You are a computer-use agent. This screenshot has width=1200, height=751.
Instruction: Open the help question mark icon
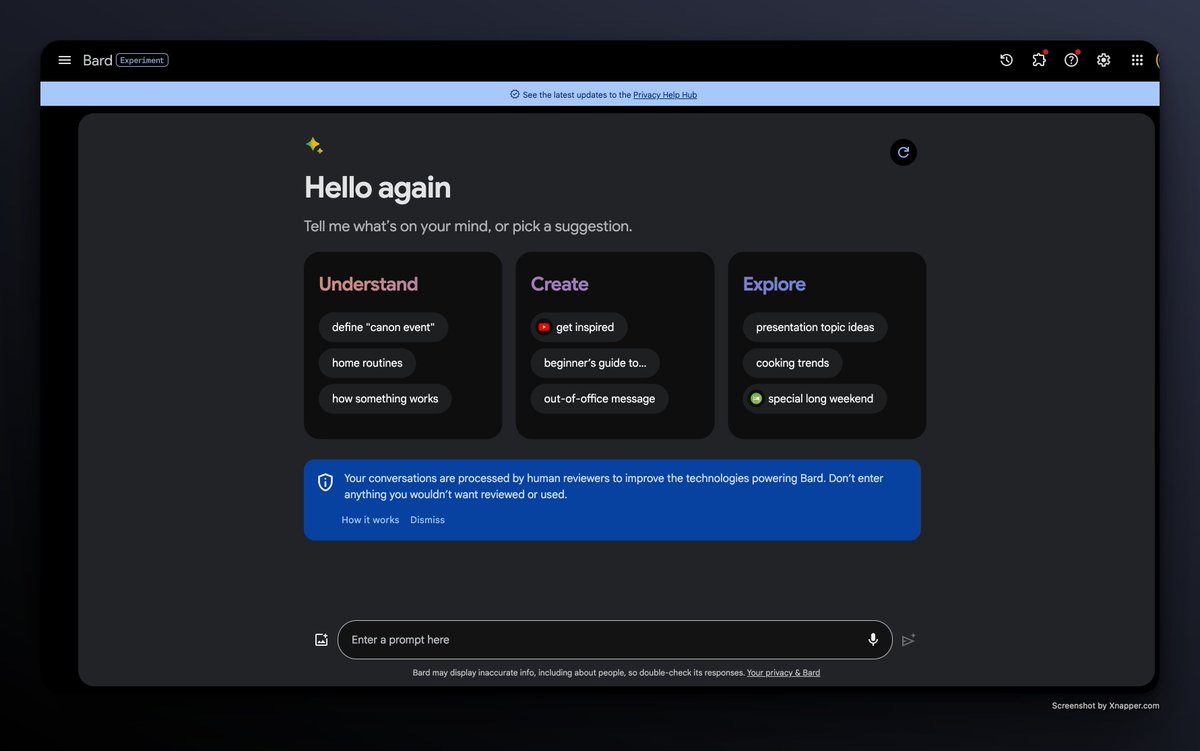pyautogui.click(x=1071, y=60)
